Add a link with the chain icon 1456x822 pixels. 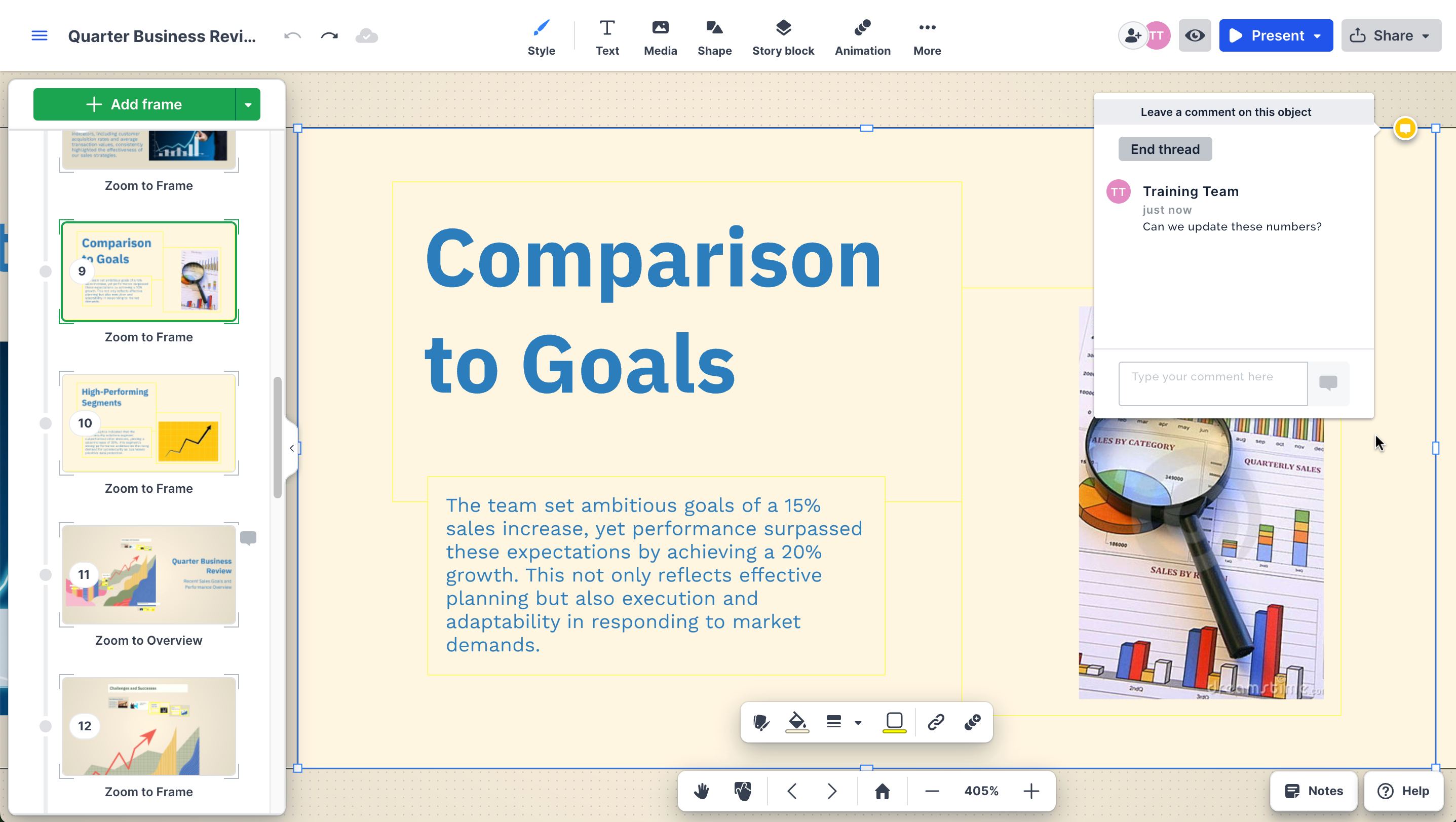(935, 721)
